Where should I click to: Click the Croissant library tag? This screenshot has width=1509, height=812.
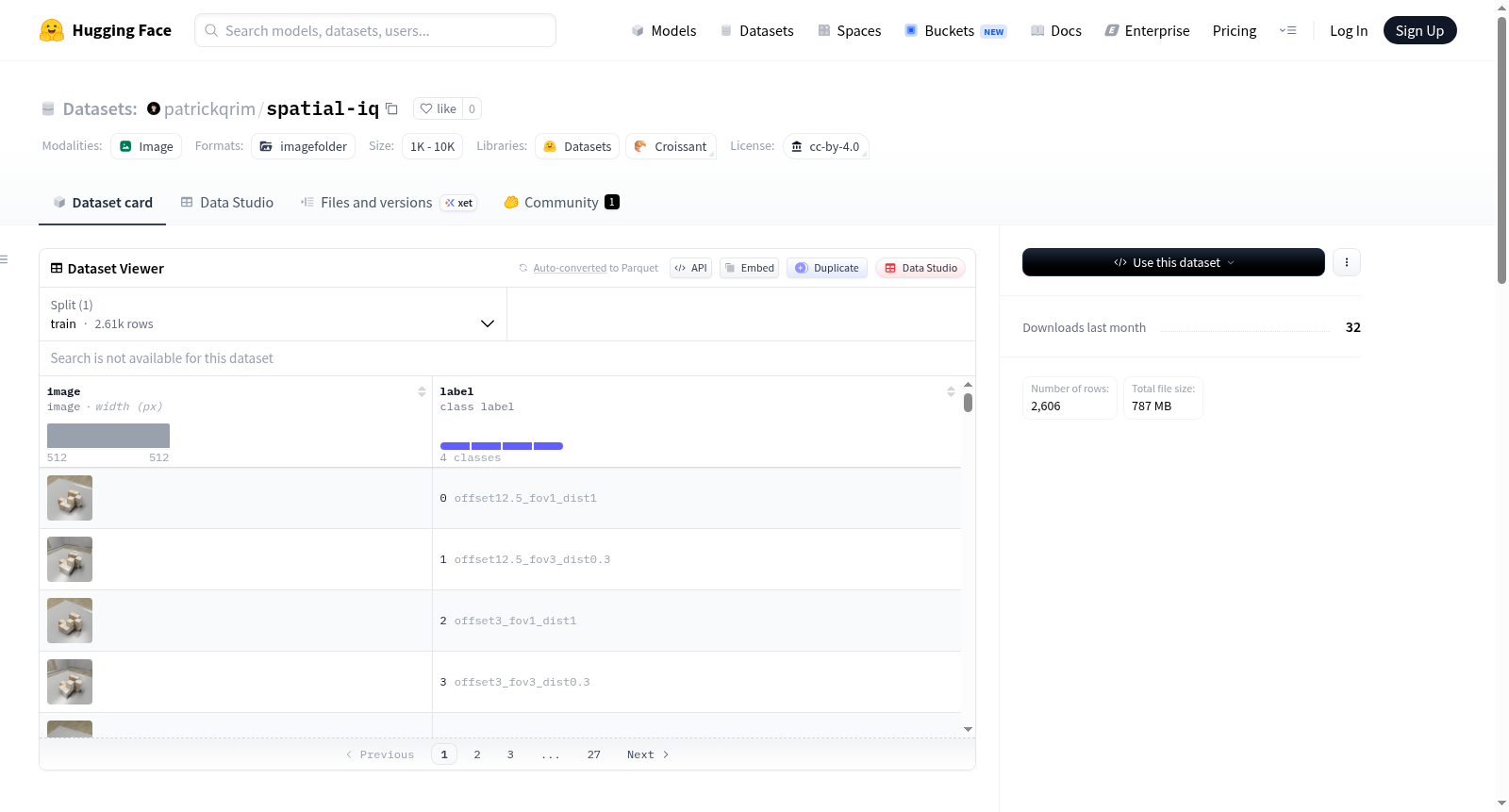[671, 146]
